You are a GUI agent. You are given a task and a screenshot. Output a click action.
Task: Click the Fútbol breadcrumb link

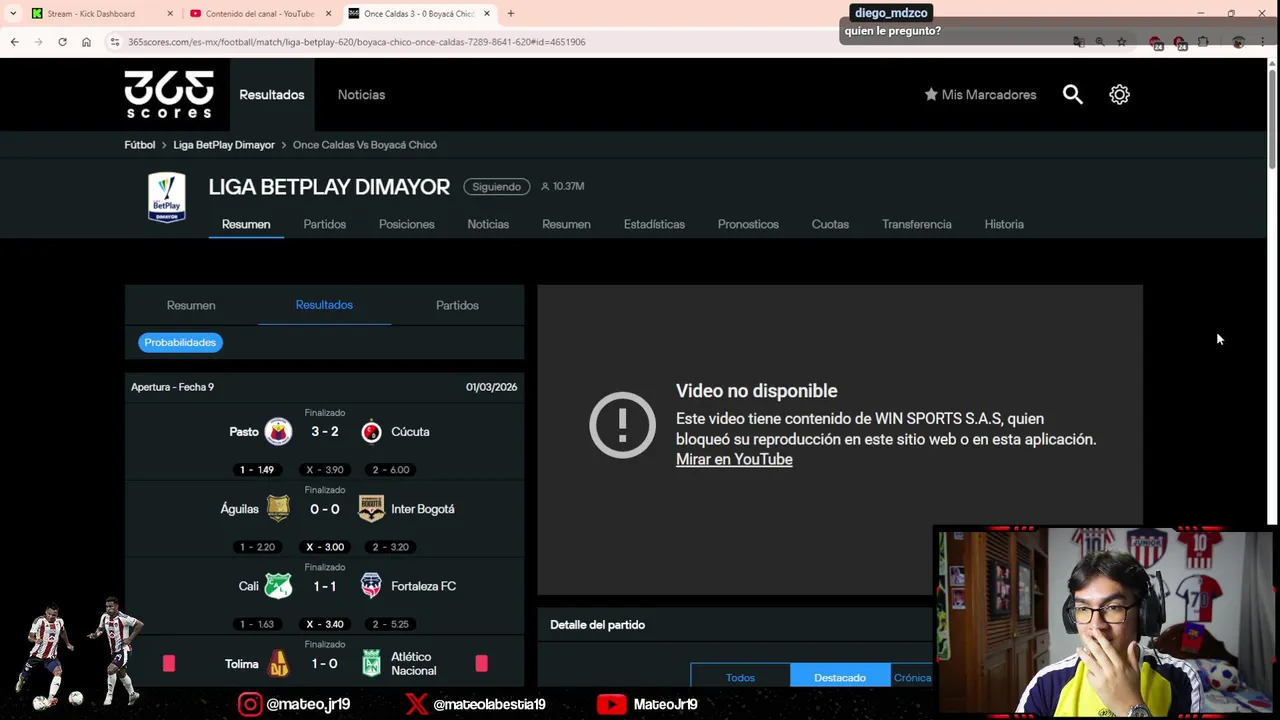140,145
